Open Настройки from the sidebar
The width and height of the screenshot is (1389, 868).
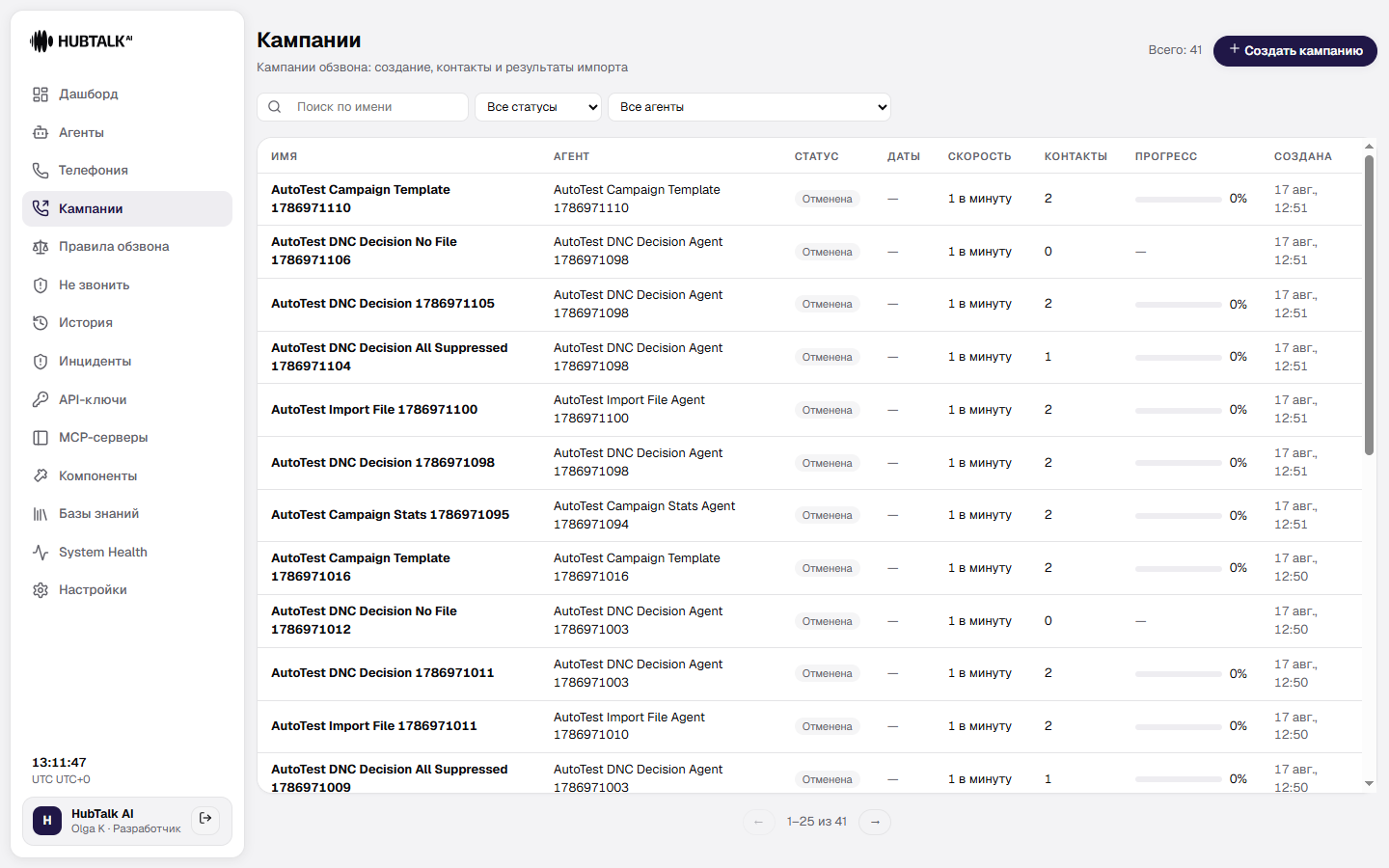pyautogui.click(x=127, y=590)
